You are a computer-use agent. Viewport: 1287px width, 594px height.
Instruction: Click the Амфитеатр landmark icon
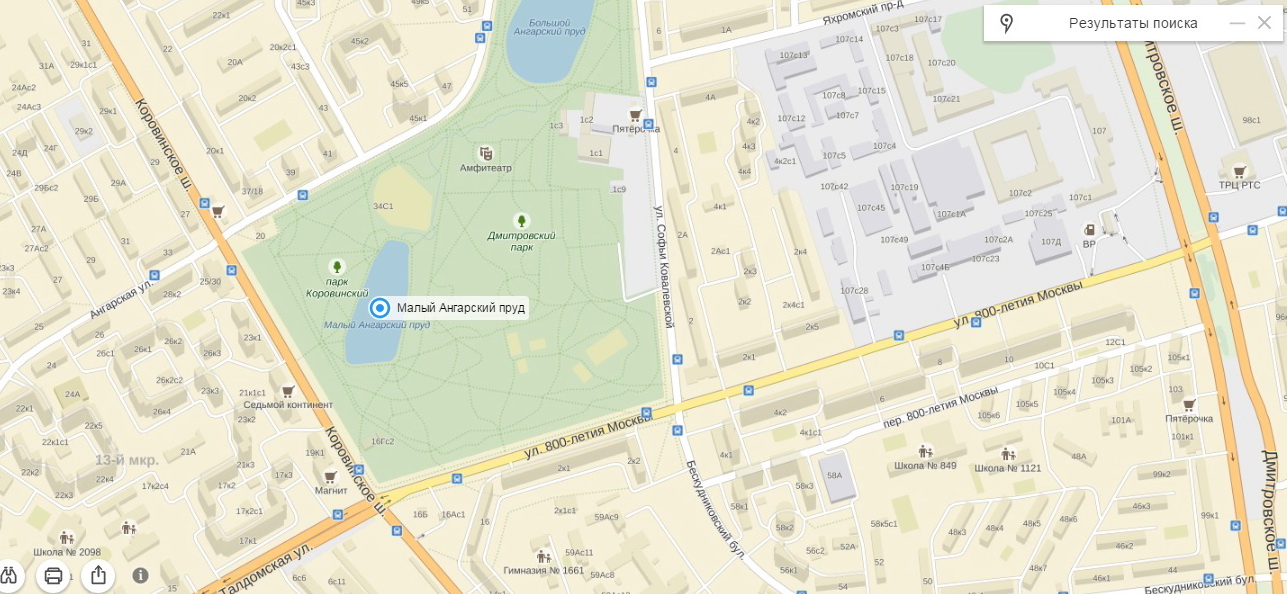(486, 153)
